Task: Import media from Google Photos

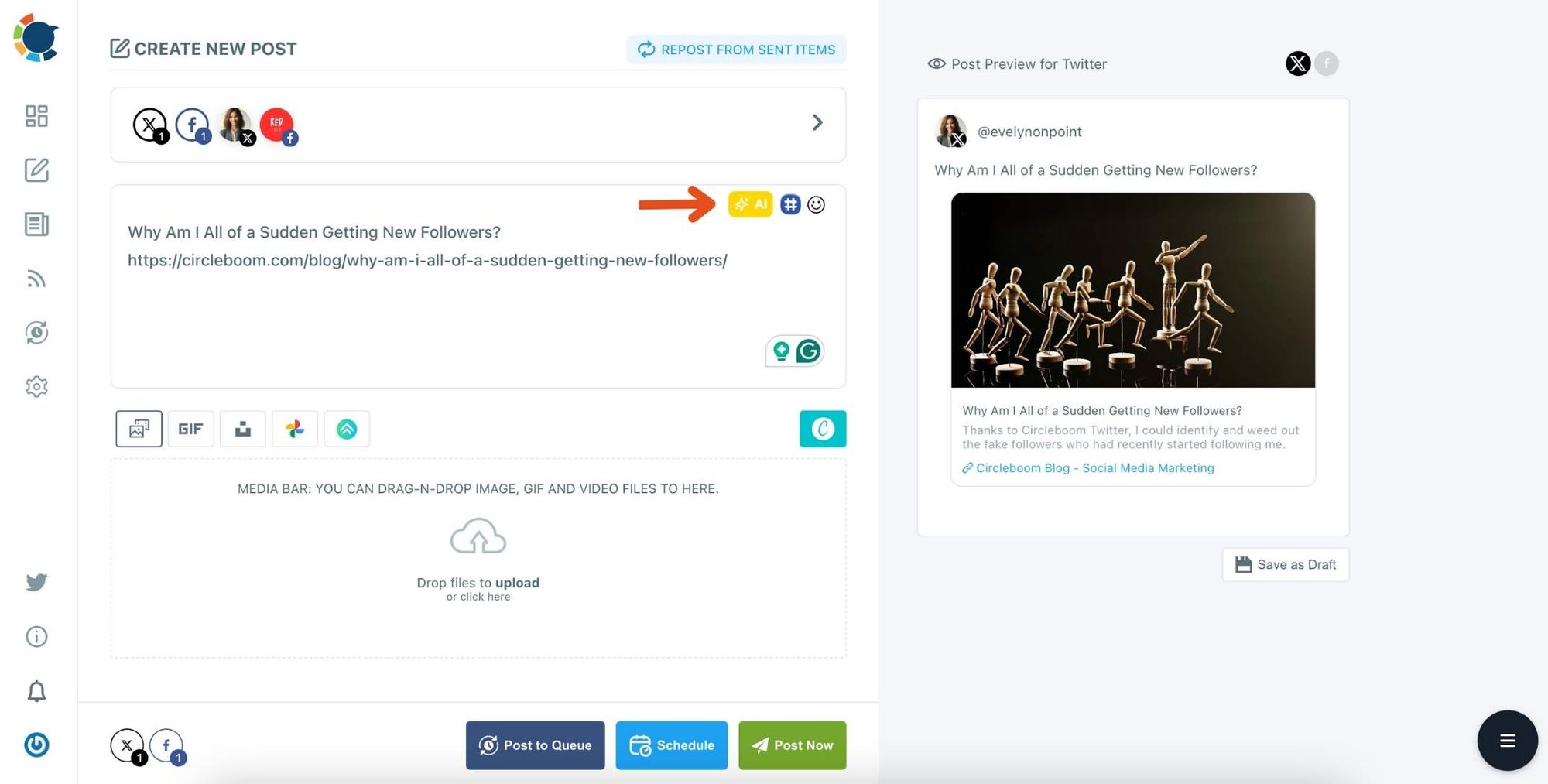Action: coord(295,428)
